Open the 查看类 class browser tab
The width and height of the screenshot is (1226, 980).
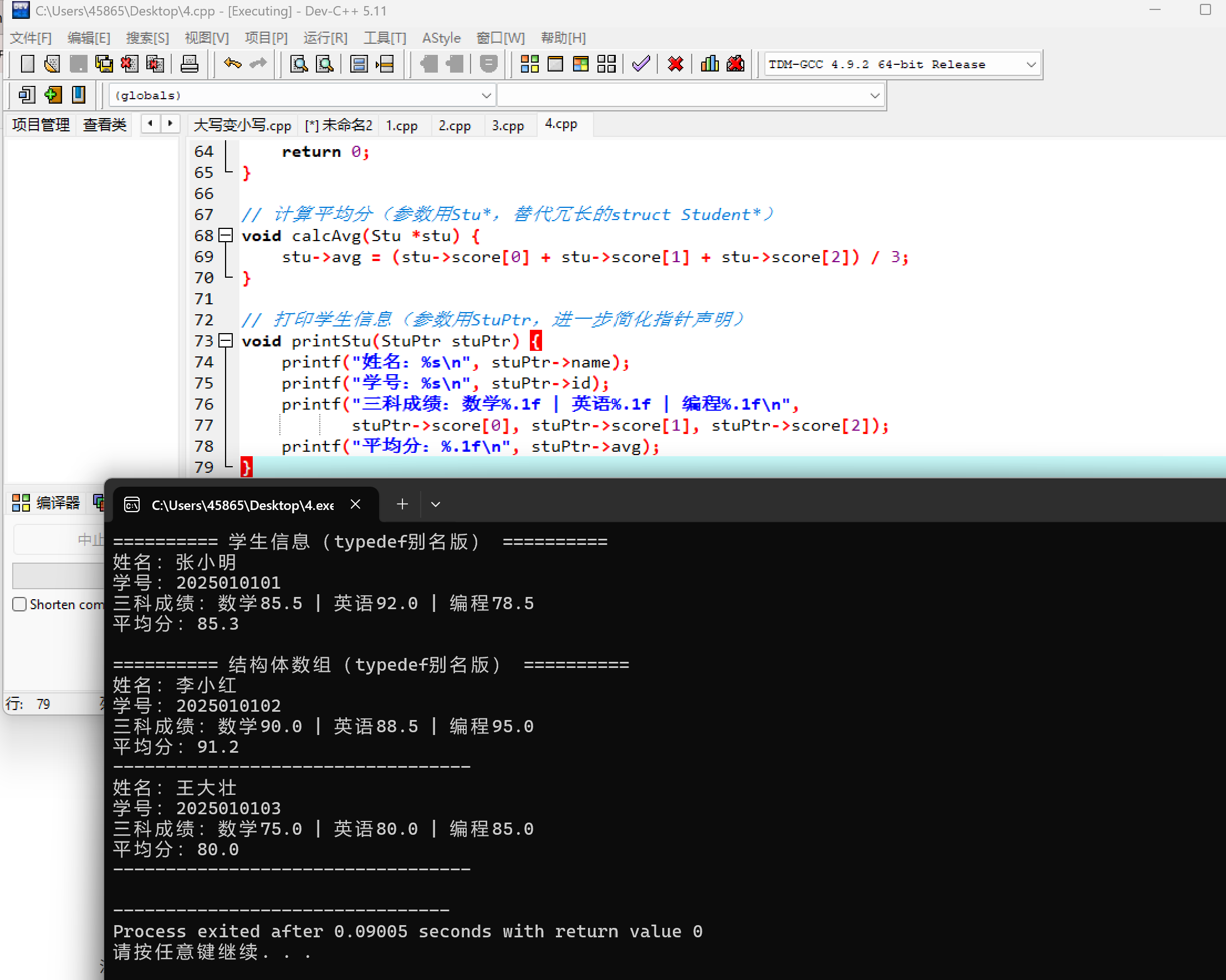[105, 125]
